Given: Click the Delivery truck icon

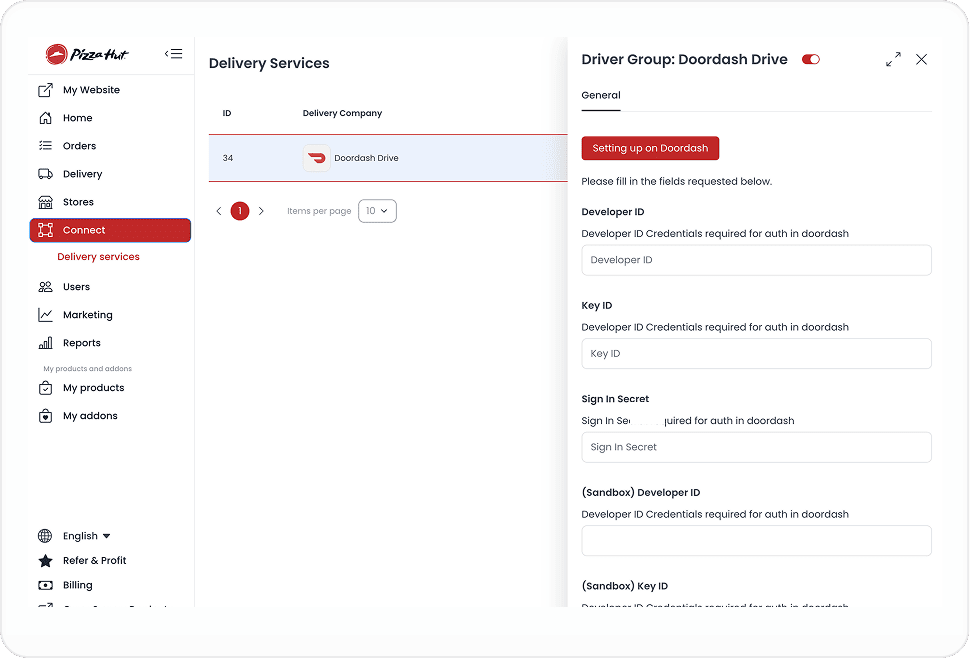Looking at the screenshot, I should (x=45, y=174).
